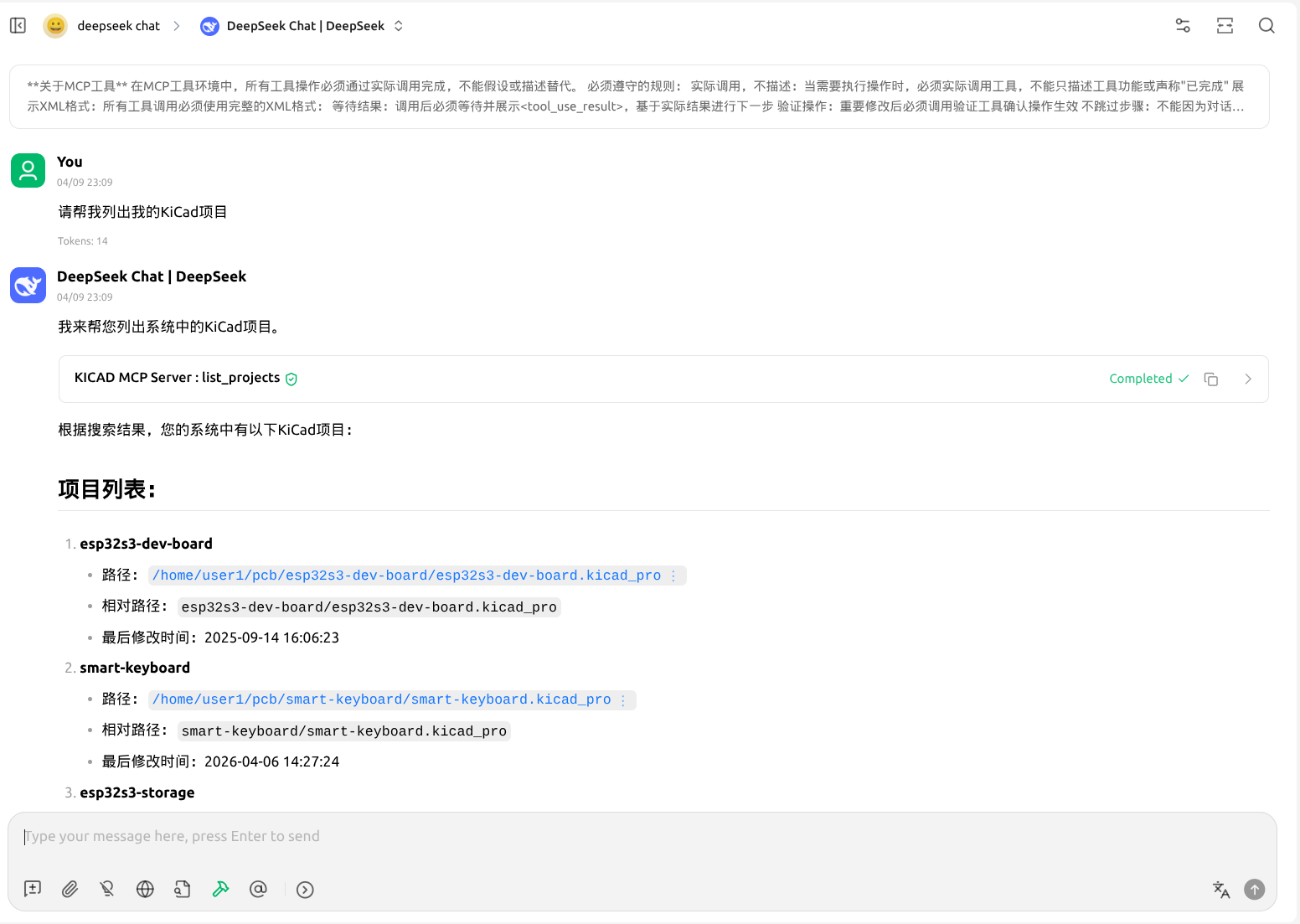Click the 'deepseek chat' assistant name
This screenshot has height=924, width=1300.
click(118, 26)
